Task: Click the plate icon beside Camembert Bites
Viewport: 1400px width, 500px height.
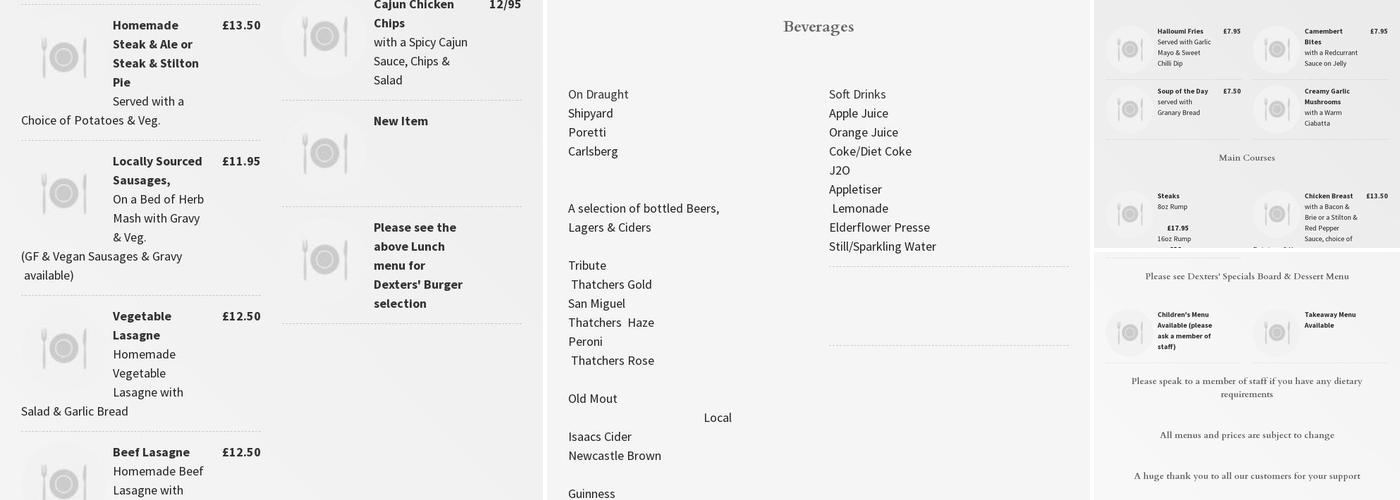Action: pyautogui.click(x=1276, y=48)
